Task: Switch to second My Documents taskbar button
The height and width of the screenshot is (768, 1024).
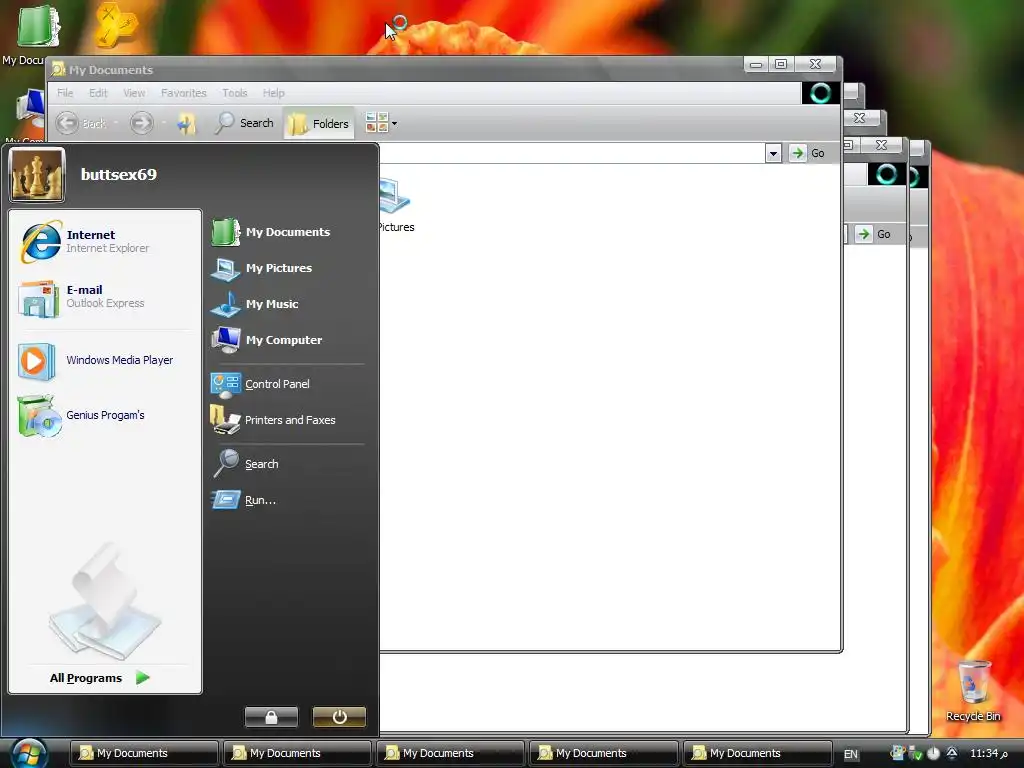Action: (297, 753)
